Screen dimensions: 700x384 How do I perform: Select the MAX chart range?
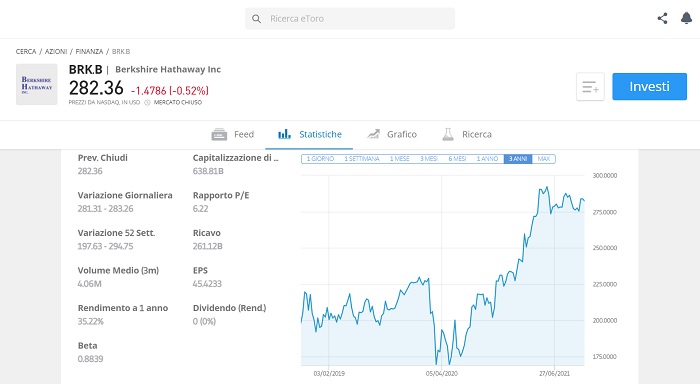544,159
